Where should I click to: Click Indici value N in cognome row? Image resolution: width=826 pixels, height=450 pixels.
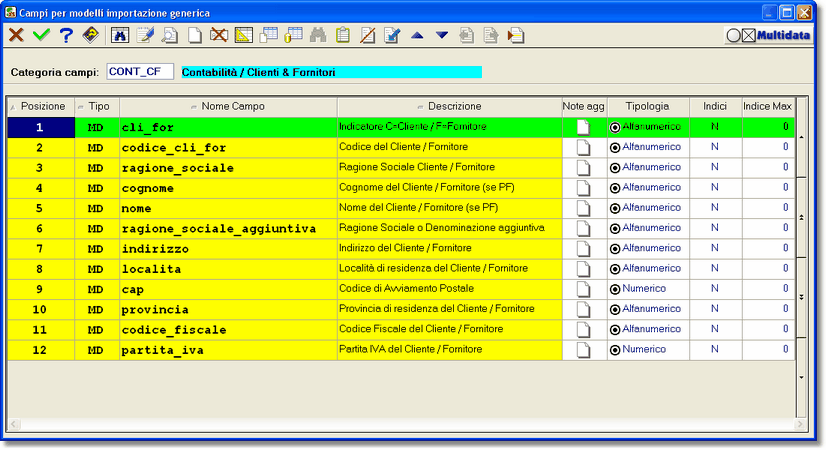coord(715,188)
